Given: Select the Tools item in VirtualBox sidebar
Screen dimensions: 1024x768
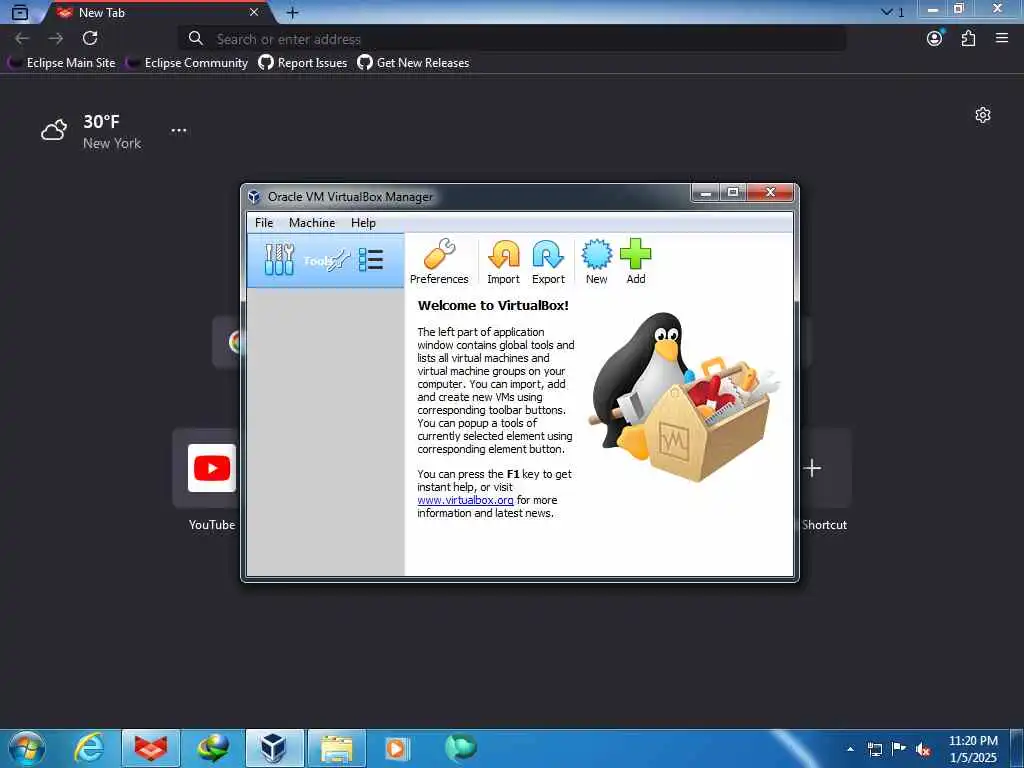Looking at the screenshot, I should coord(325,261).
